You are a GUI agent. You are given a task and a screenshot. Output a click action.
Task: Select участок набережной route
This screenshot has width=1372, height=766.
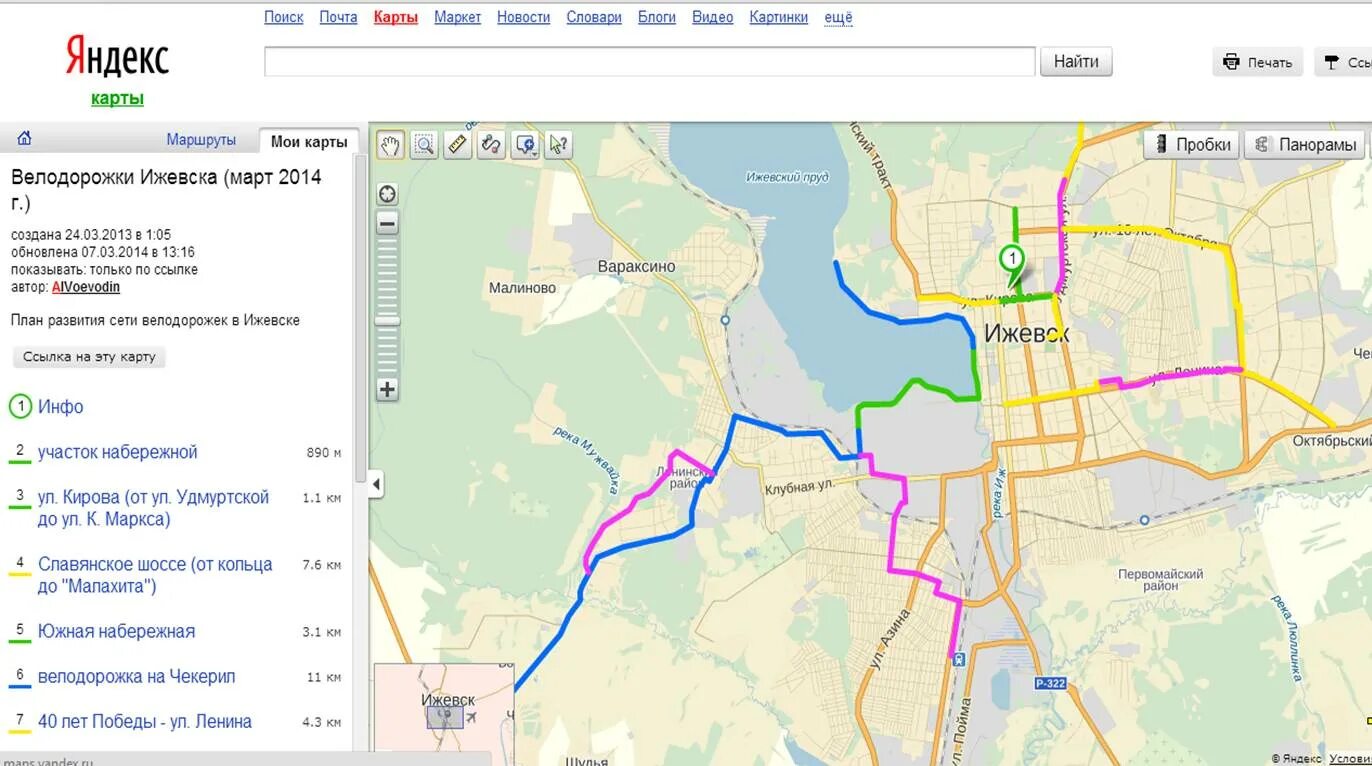(118, 452)
